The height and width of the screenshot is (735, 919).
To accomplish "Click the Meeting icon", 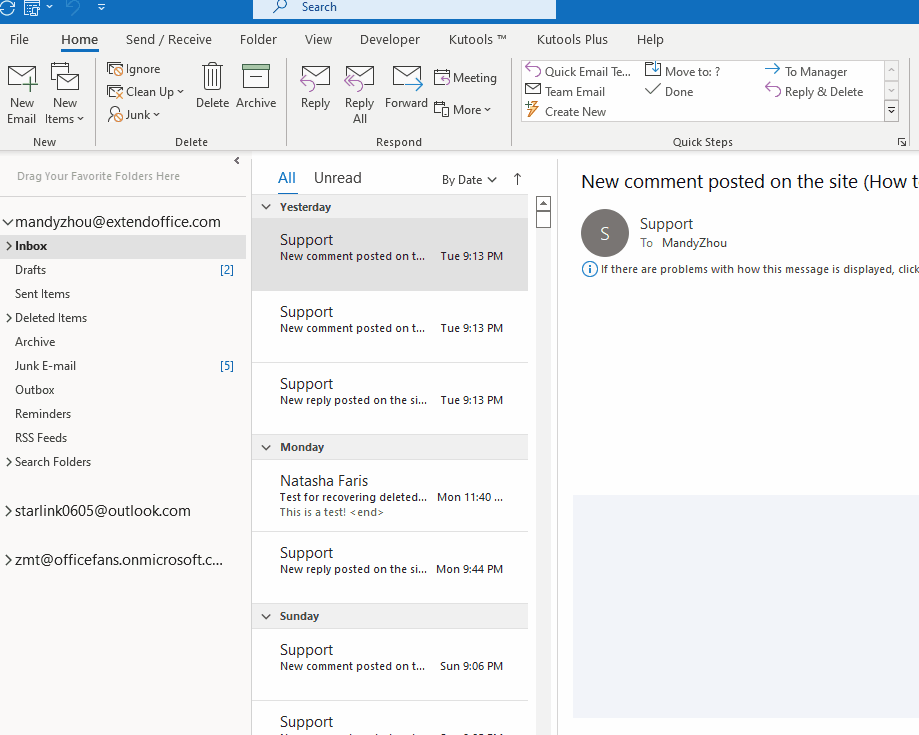I will 466,76.
